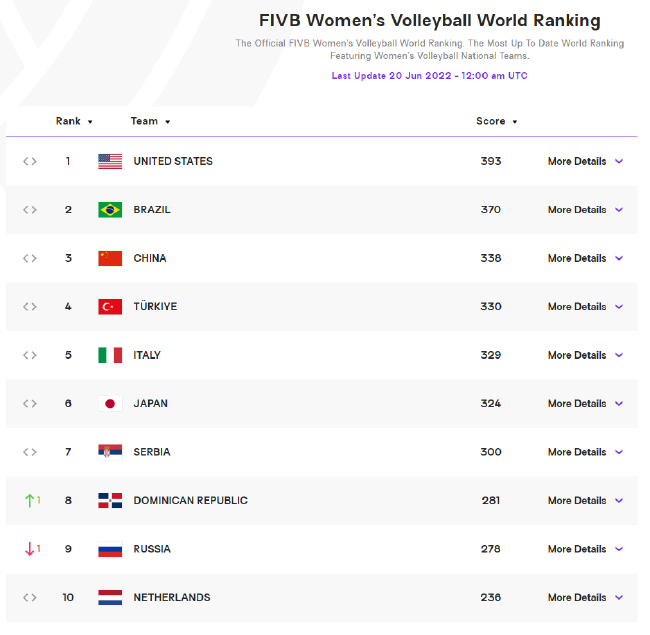Screen dimensions: 650x635
Task: Sort the table by Team column
Action: (x=150, y=121)
